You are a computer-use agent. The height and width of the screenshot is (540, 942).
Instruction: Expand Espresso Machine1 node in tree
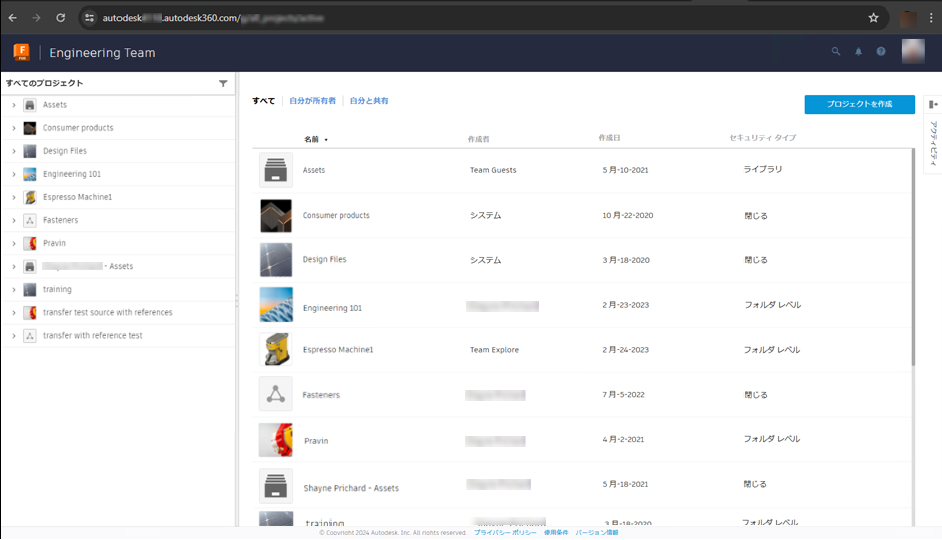(x=14, y=197)
